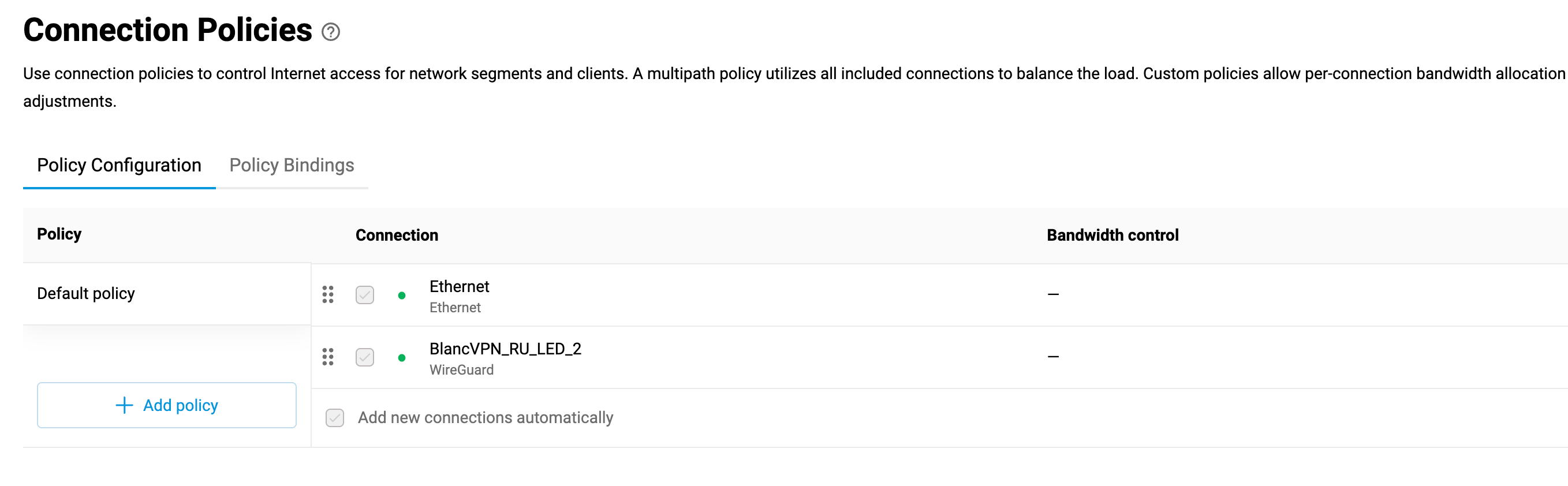Toggle the BlancVPN_RU_LED_2 connection checkbox

pos(365,357)
